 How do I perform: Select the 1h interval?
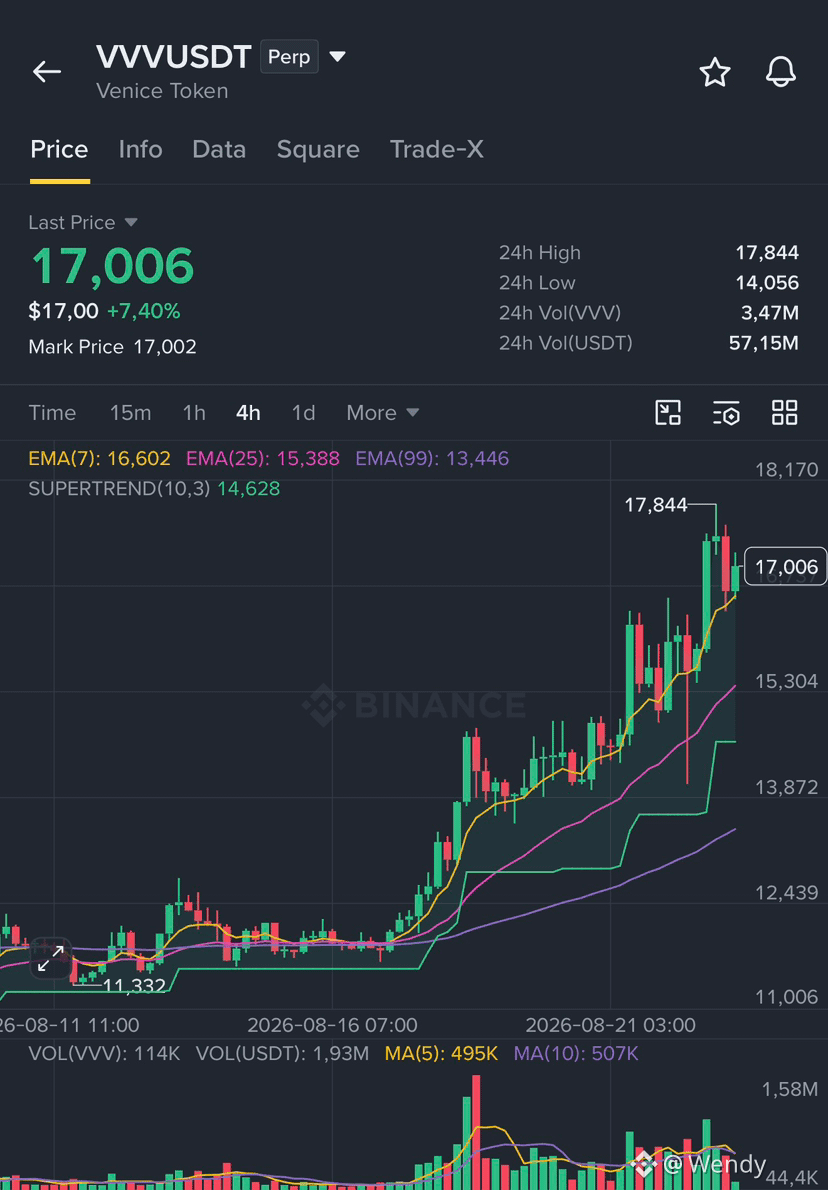tap(194, 413)
